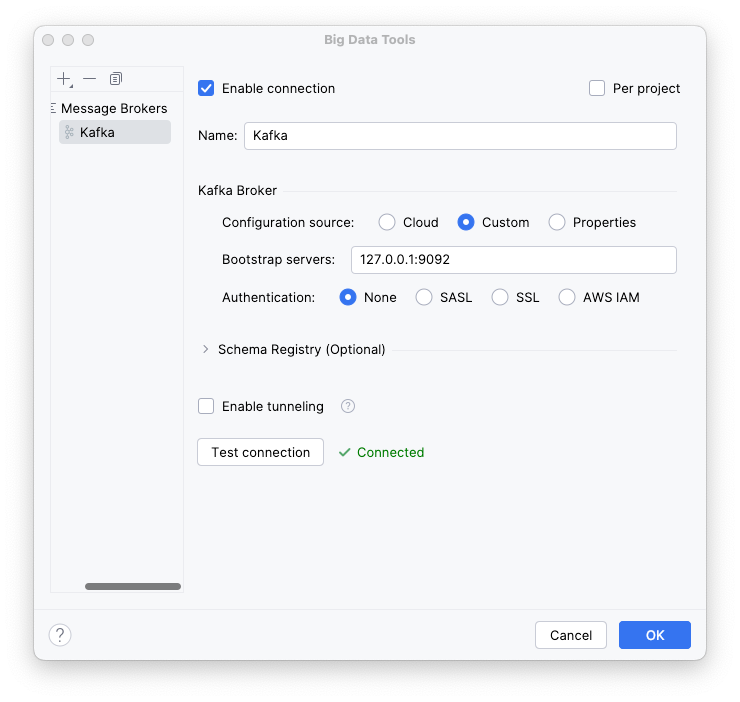Collapse the Message Brokers tree group
Screen dimensions: 740x702
pyautogui.click(x=54, y=108)
